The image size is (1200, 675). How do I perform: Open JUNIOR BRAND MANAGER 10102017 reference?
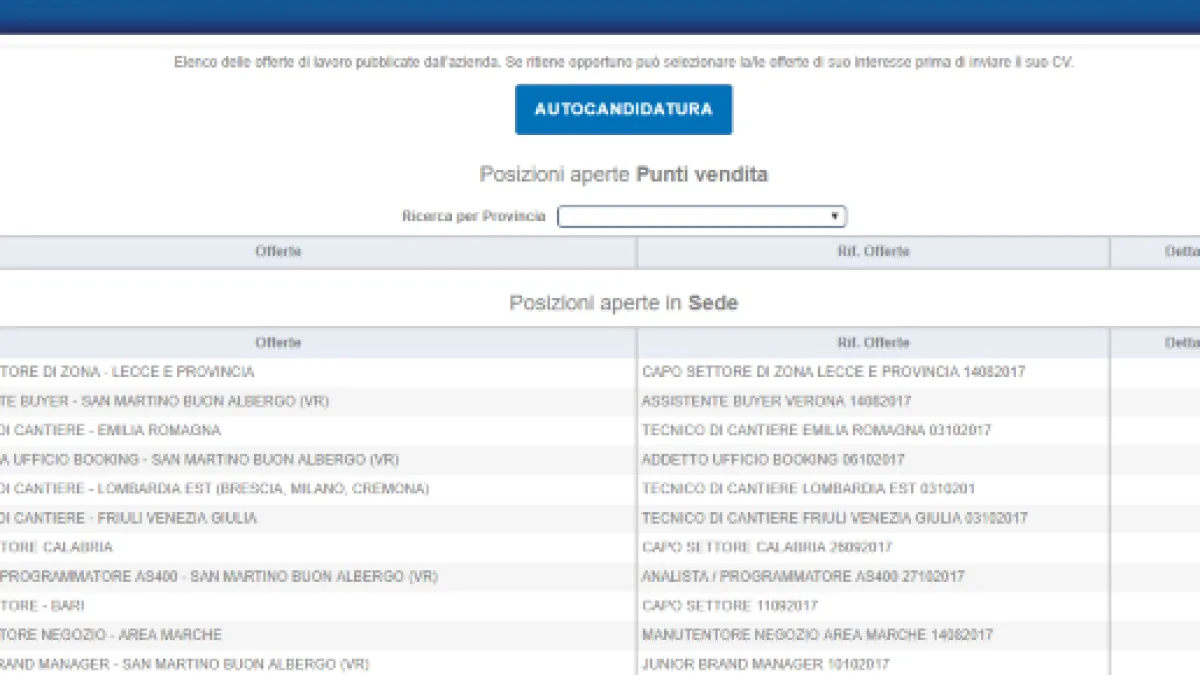765,664
